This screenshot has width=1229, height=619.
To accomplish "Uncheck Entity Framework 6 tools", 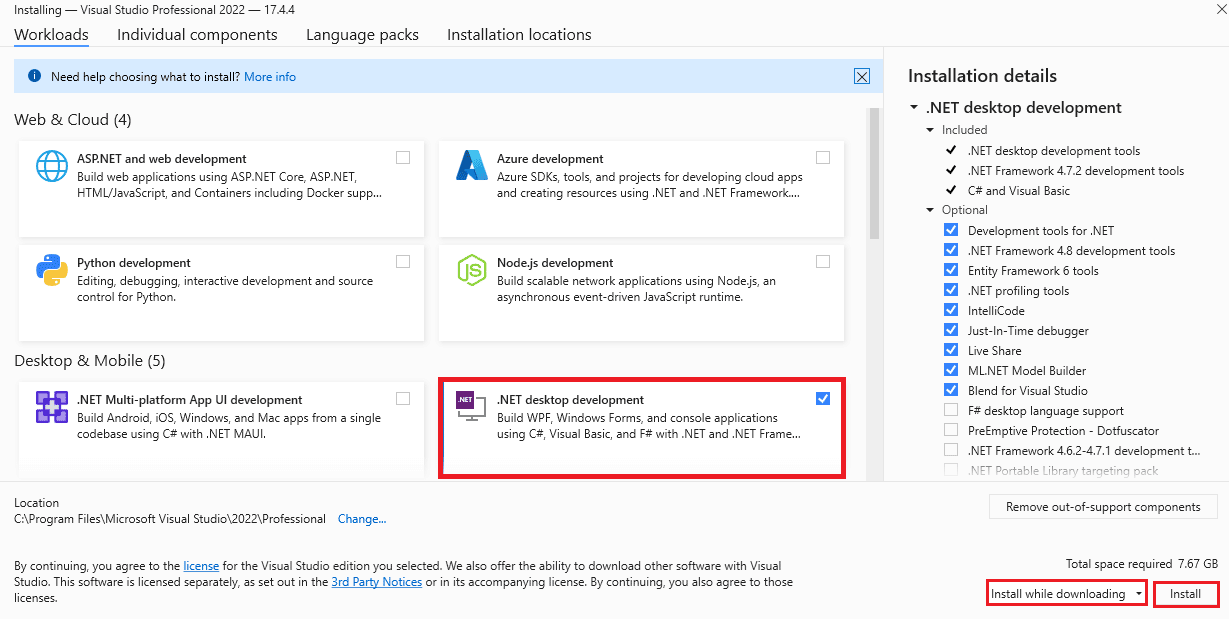I will tap(951, 270).
